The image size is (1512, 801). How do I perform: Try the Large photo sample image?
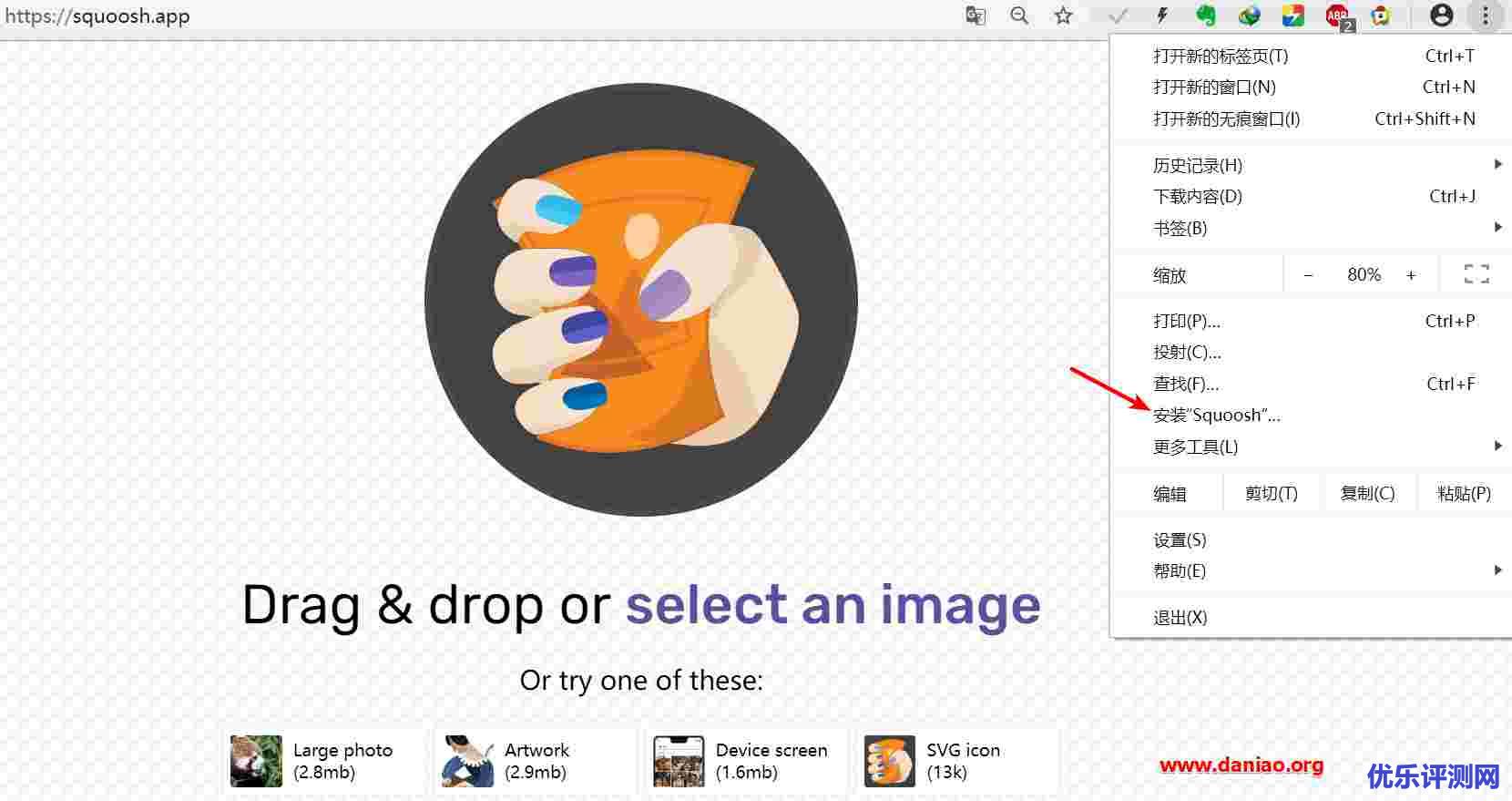(x=323, y=761)
